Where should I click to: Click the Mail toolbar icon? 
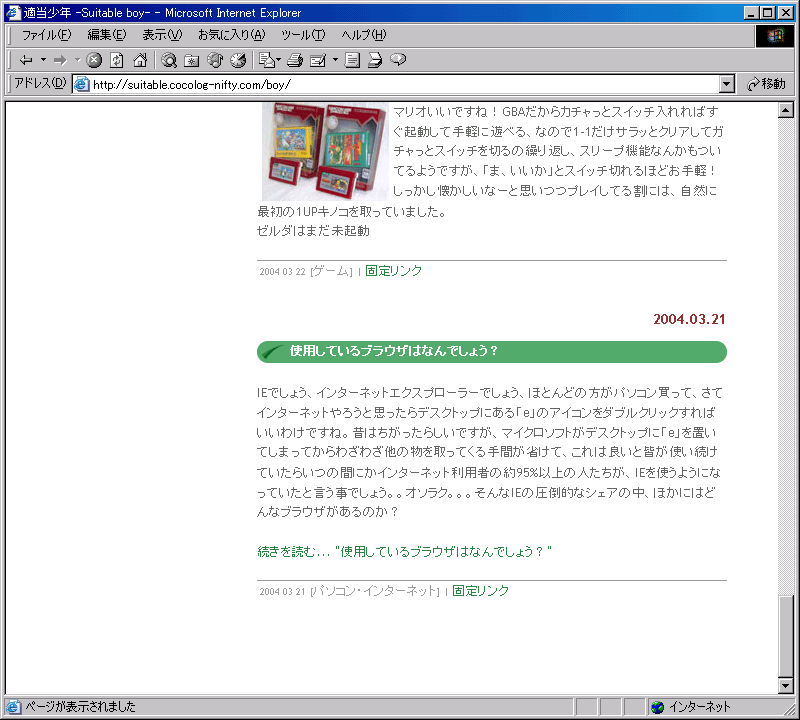pyautogui.click(x=266, y=60)
